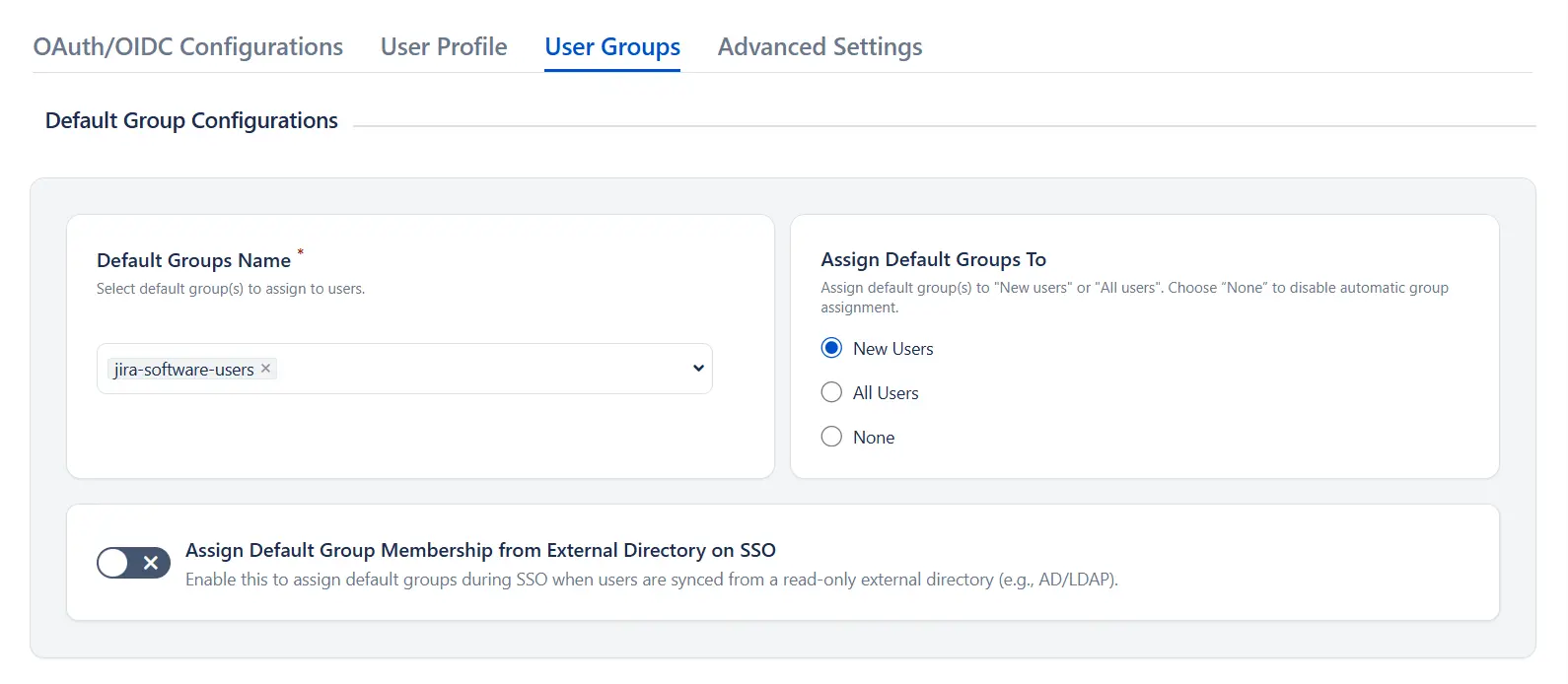Click the 'Assign default group(s) to "New users"' help text
The height and width of the screenshot is (684, 1568).
(1134, 297)
